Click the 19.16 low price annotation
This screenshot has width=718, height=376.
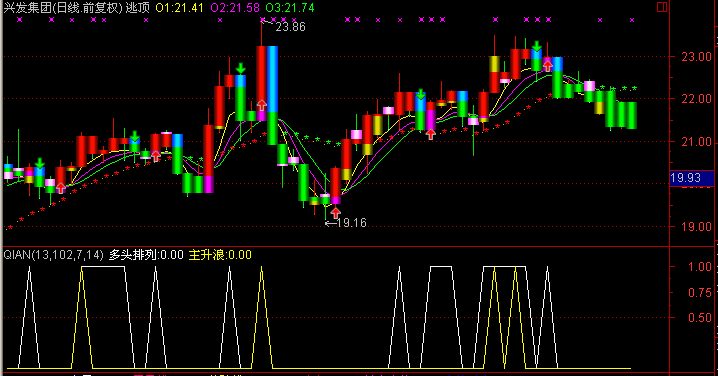[352, 223]
